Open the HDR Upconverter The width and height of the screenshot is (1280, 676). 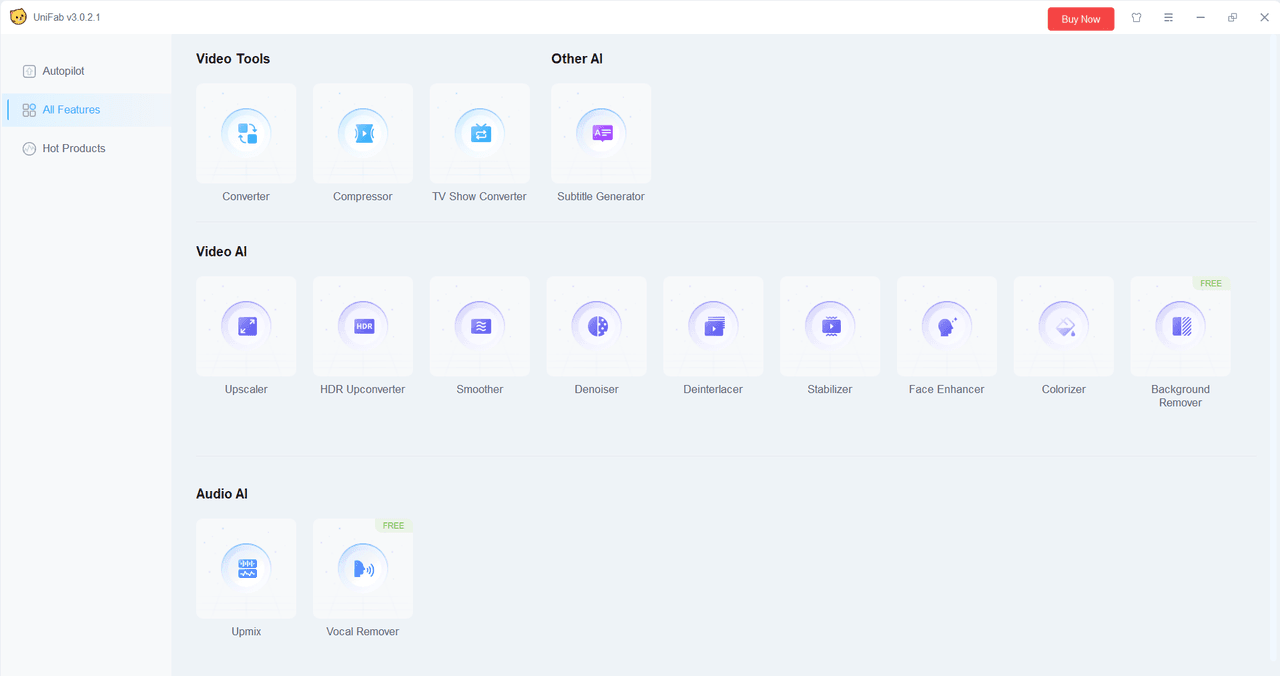tap(363, 326)
